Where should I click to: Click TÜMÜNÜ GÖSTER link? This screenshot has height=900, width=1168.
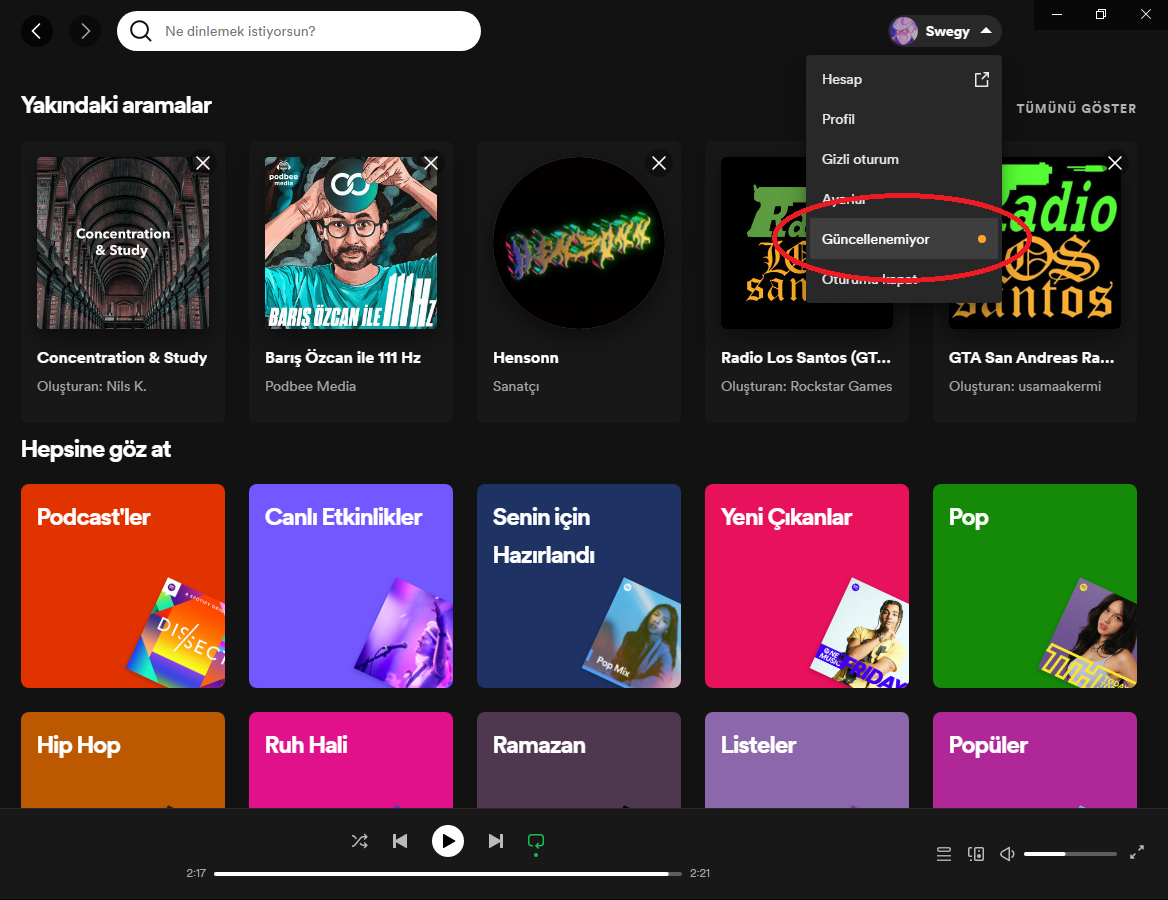click(x=1076, y=109)
